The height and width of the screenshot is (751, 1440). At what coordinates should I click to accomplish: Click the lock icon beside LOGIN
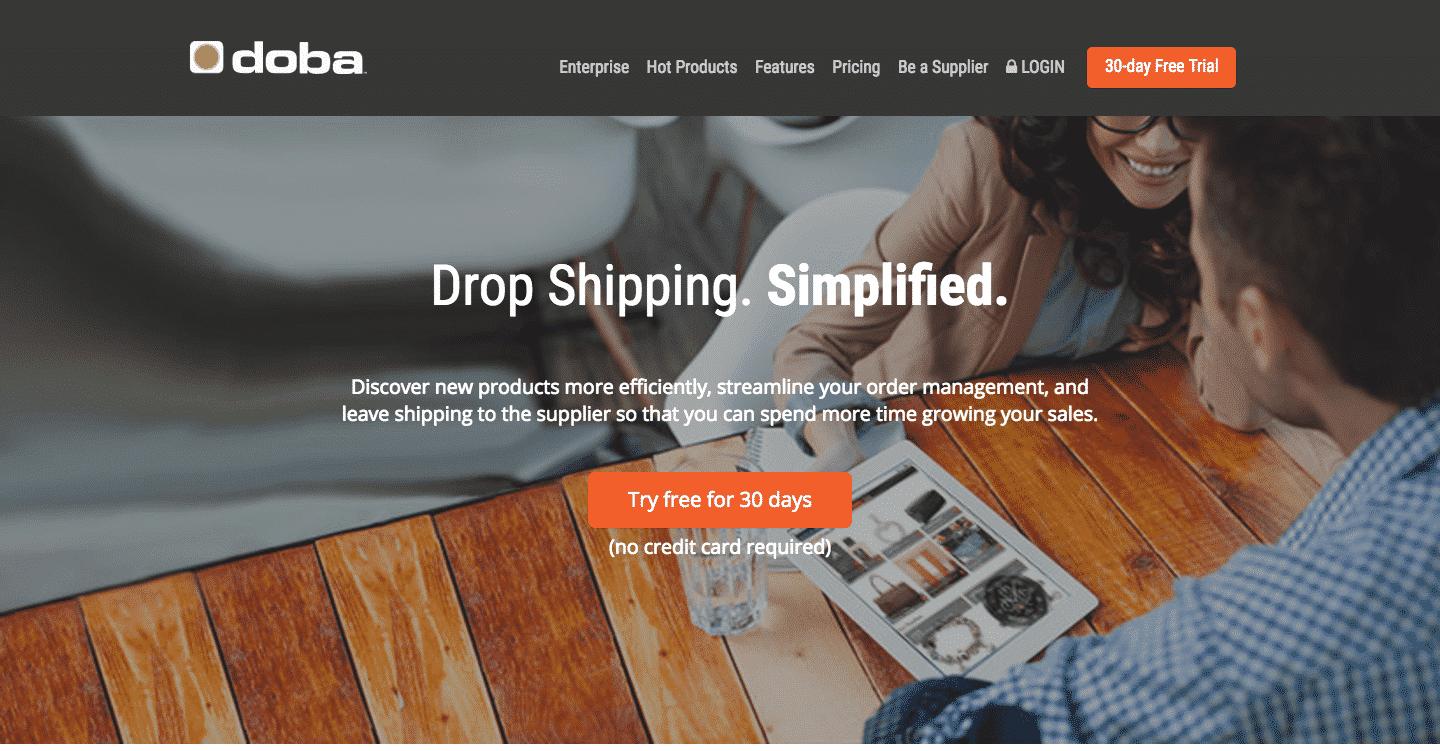click(x=1011, y=67)
